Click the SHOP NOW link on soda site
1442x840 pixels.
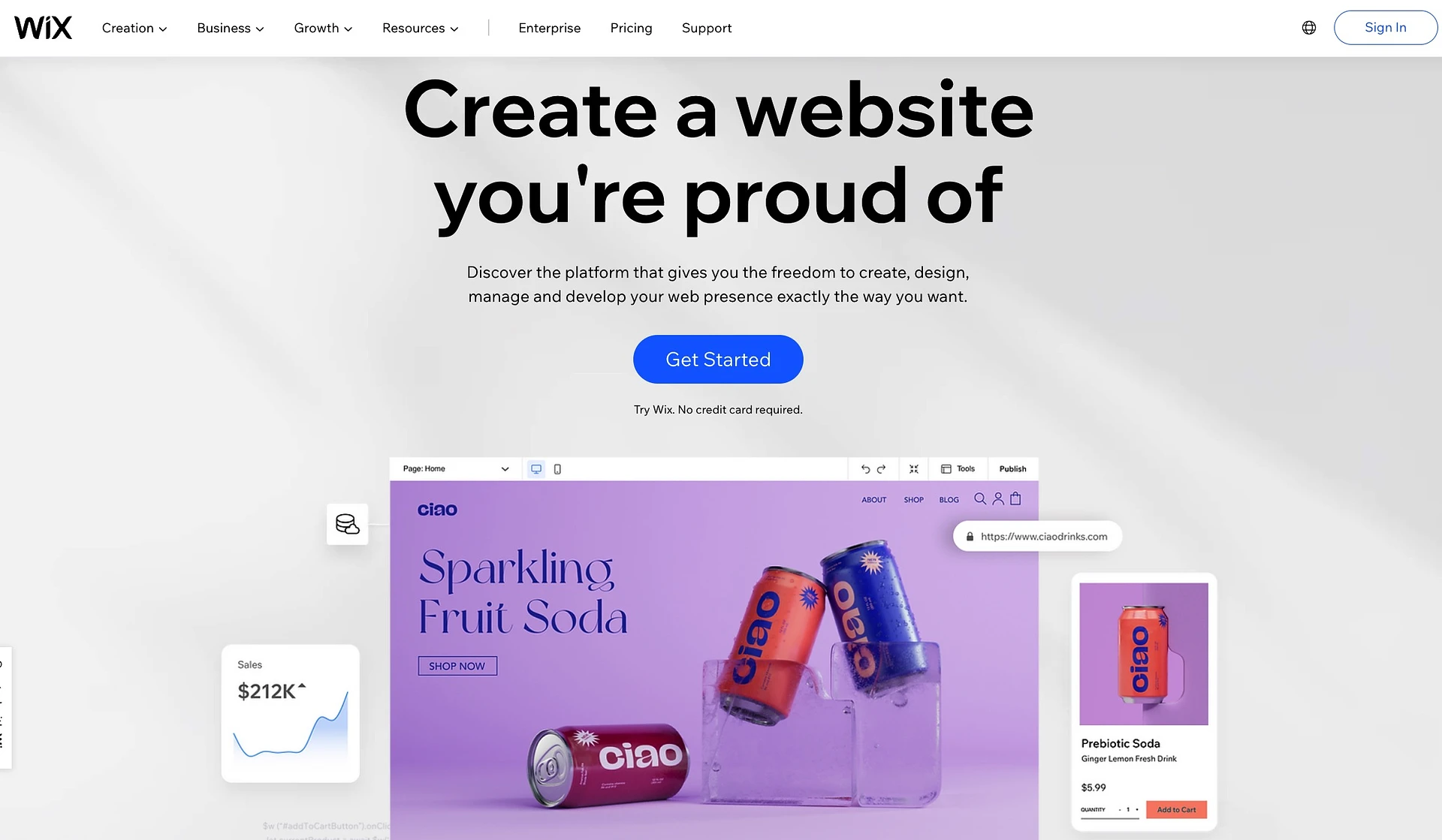point(456,665)
